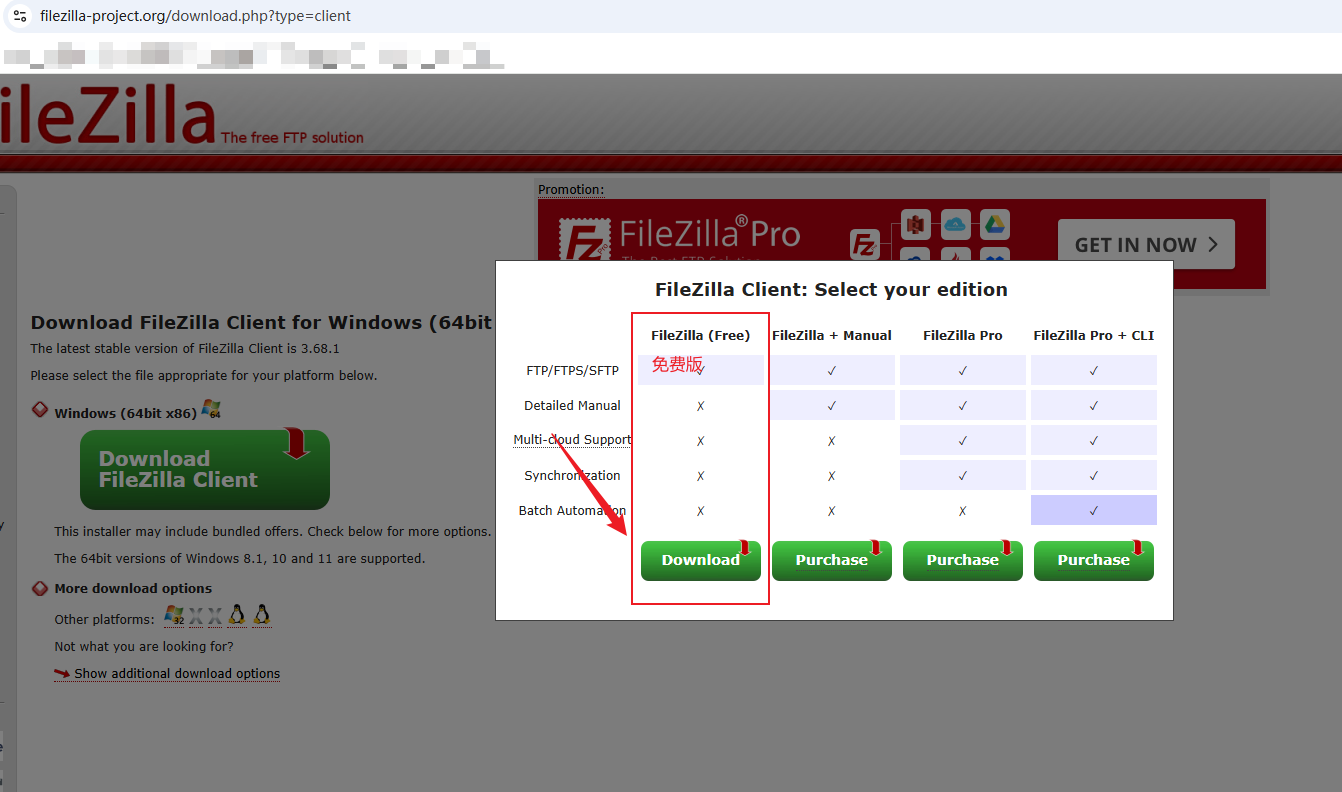This screenshot has height=792, width=1342.
Task: Click Multi-cloud Support checkmark under FileZilla Pro
Action: click(x=963, y=440)
